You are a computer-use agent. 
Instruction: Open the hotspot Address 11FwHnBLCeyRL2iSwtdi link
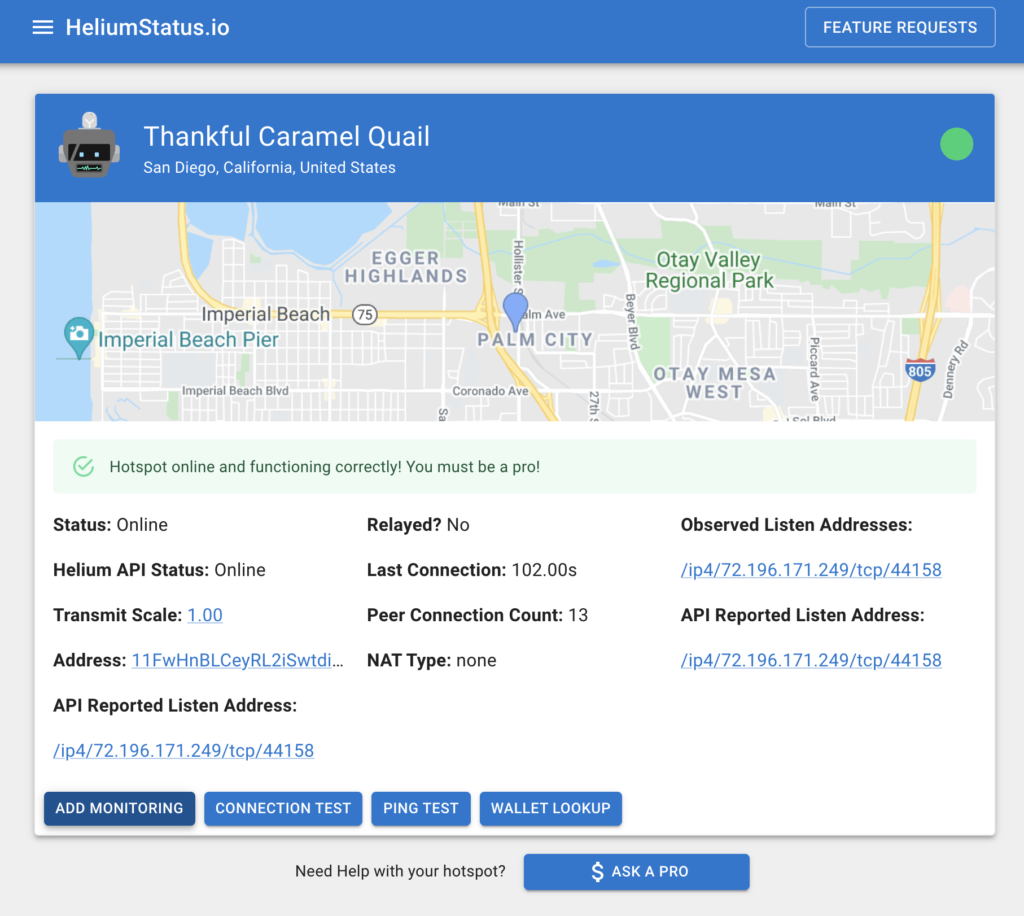[238, 660]
